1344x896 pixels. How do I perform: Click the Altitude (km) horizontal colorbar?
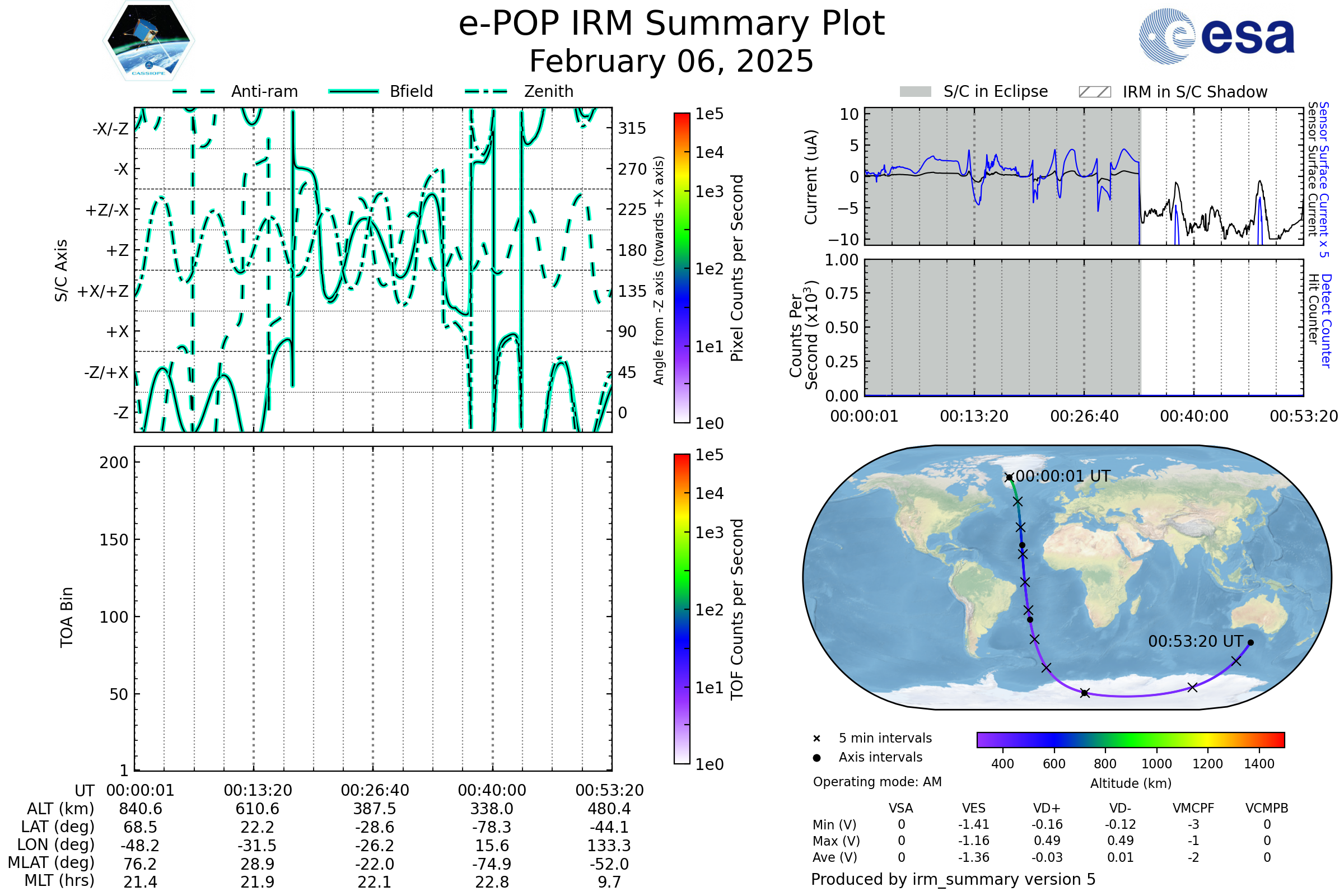pos(1130,739)
